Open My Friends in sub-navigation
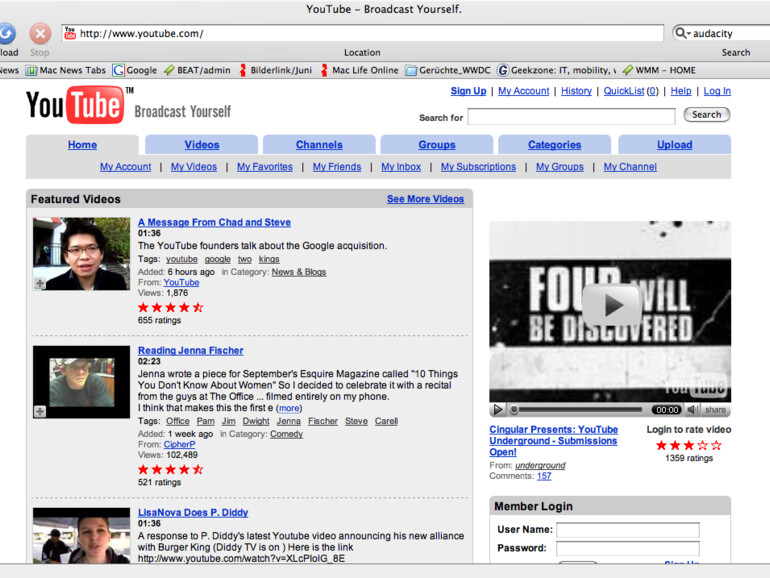Image resolution: width=770 pixels, height=578 pixels. [x=337, y=167]
